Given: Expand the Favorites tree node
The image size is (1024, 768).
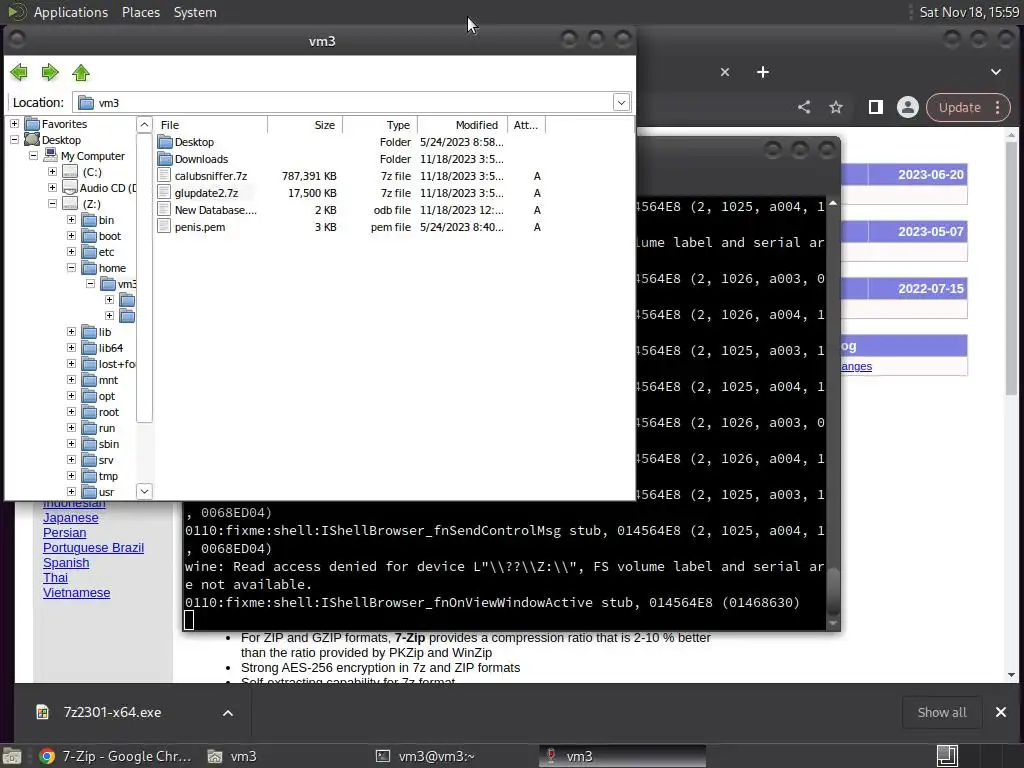Looking at the screenshot, I should coord(14,123).
